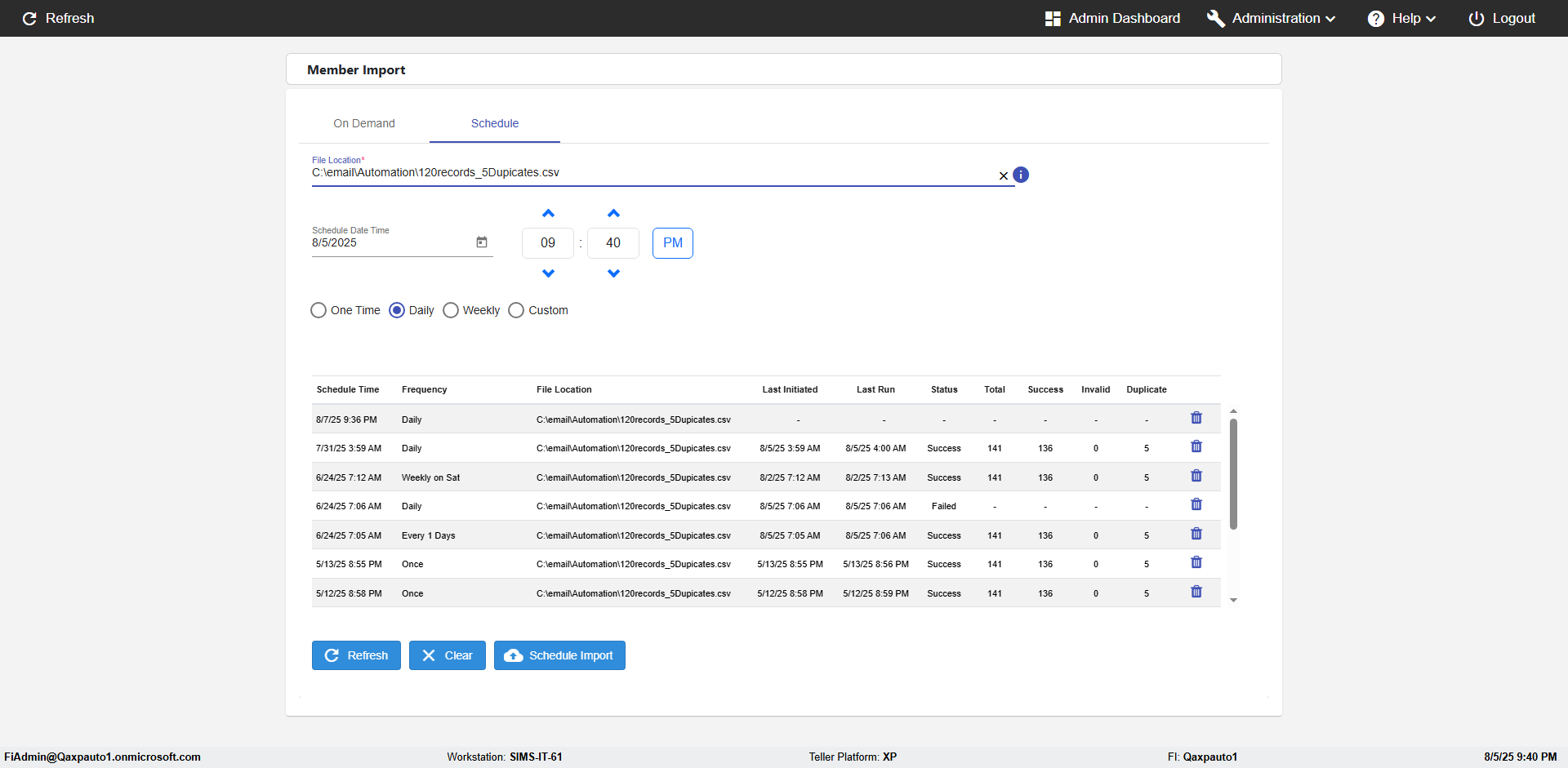Select the Custom frequency option
The width and height of the screenshot is (1568, 768).
click(516, 310)
